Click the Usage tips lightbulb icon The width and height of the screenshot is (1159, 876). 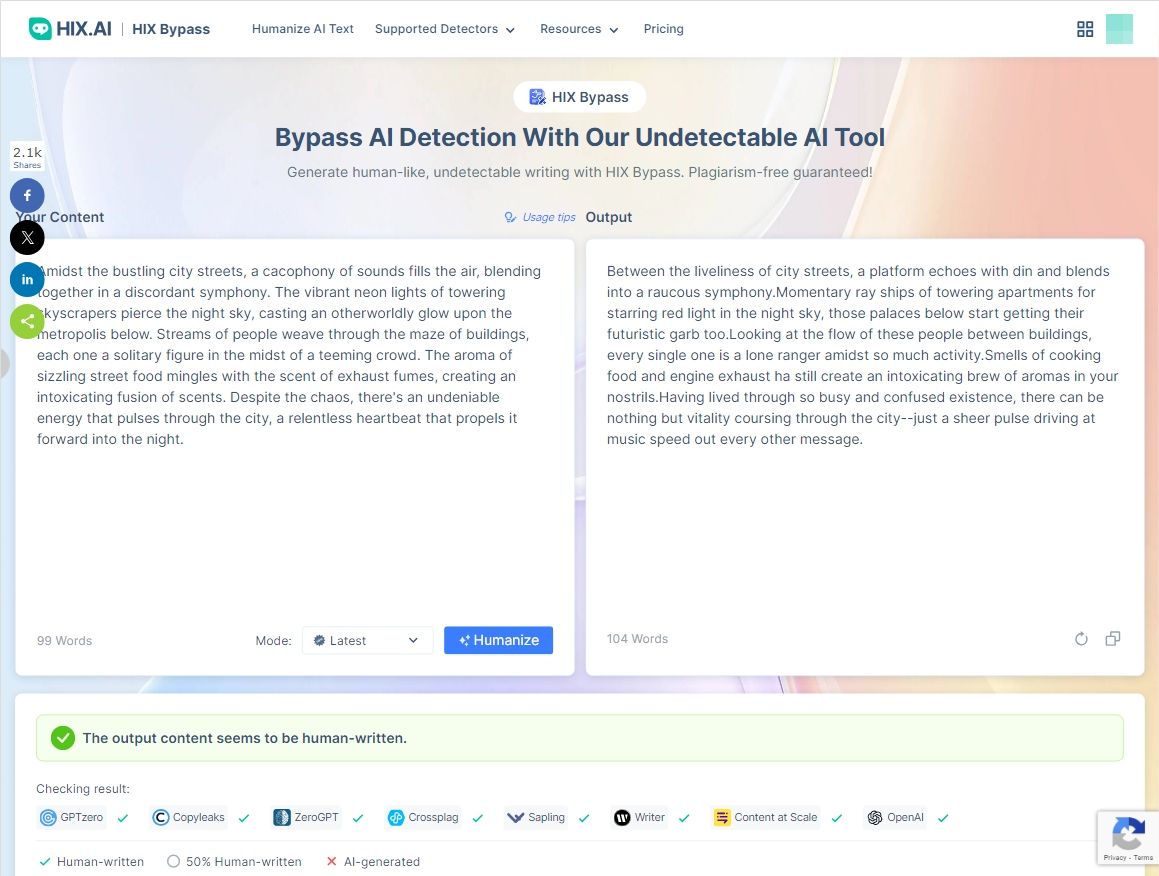[x=510, y=217]
